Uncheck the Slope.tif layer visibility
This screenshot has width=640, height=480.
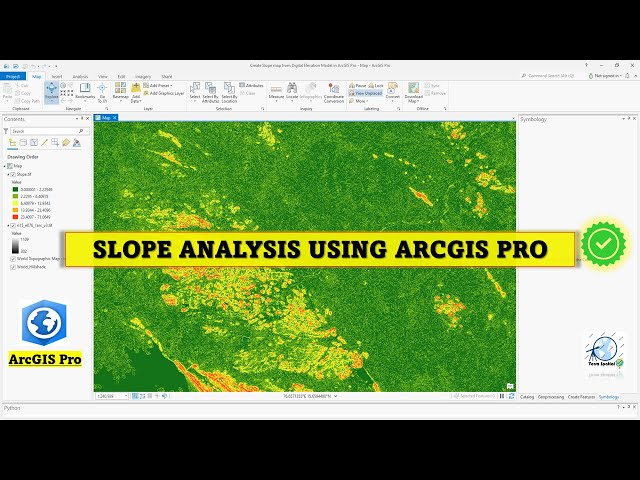point(13,174)
